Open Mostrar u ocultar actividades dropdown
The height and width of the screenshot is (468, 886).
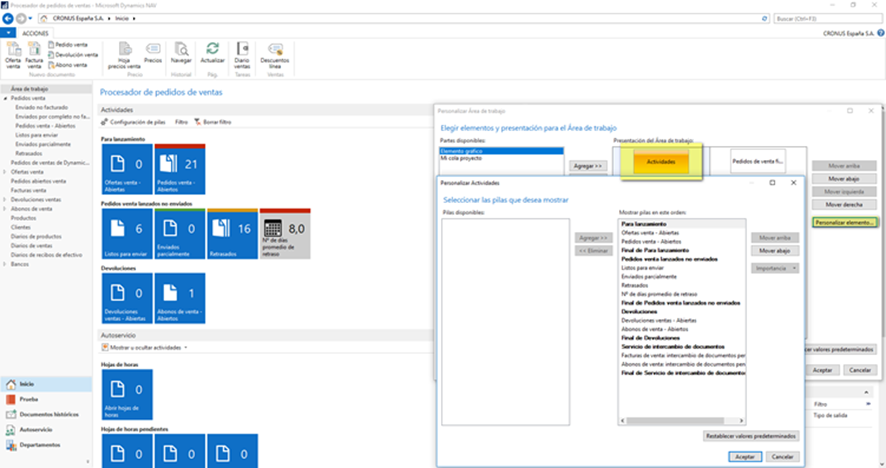tap(144, 348)
